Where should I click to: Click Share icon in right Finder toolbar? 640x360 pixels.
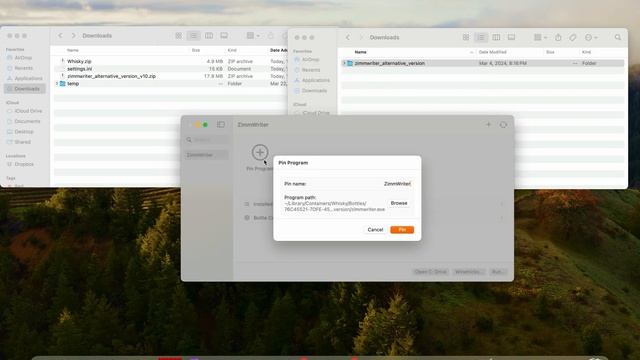point(558,37)
